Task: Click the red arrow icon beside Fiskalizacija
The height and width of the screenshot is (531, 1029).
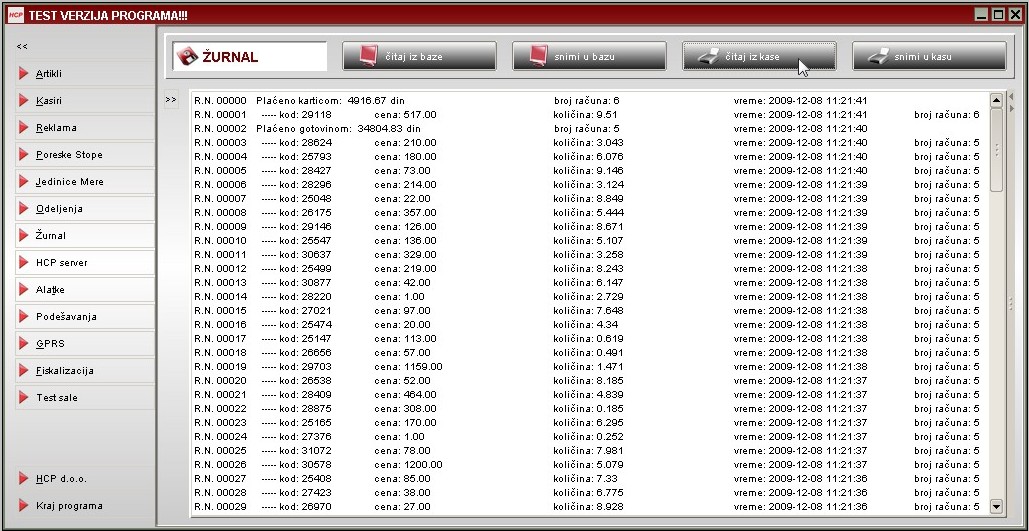Action: pyautogui.click(x=23, y=371)
